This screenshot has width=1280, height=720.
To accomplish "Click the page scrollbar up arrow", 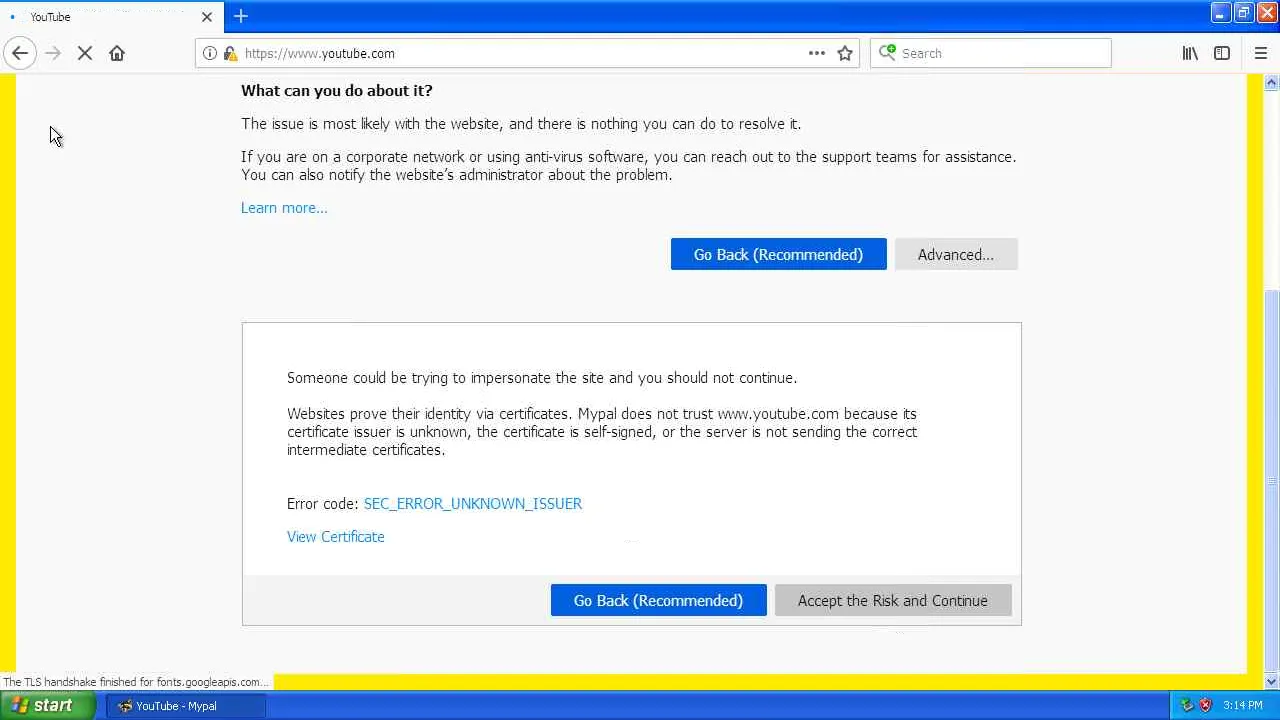I will pos(1272,82).
